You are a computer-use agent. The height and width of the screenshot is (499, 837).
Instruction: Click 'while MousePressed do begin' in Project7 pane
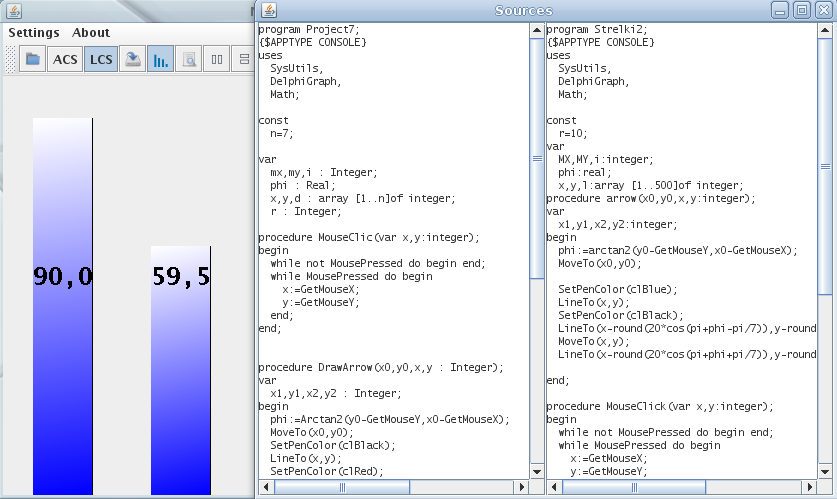click(x=351, y=276)
